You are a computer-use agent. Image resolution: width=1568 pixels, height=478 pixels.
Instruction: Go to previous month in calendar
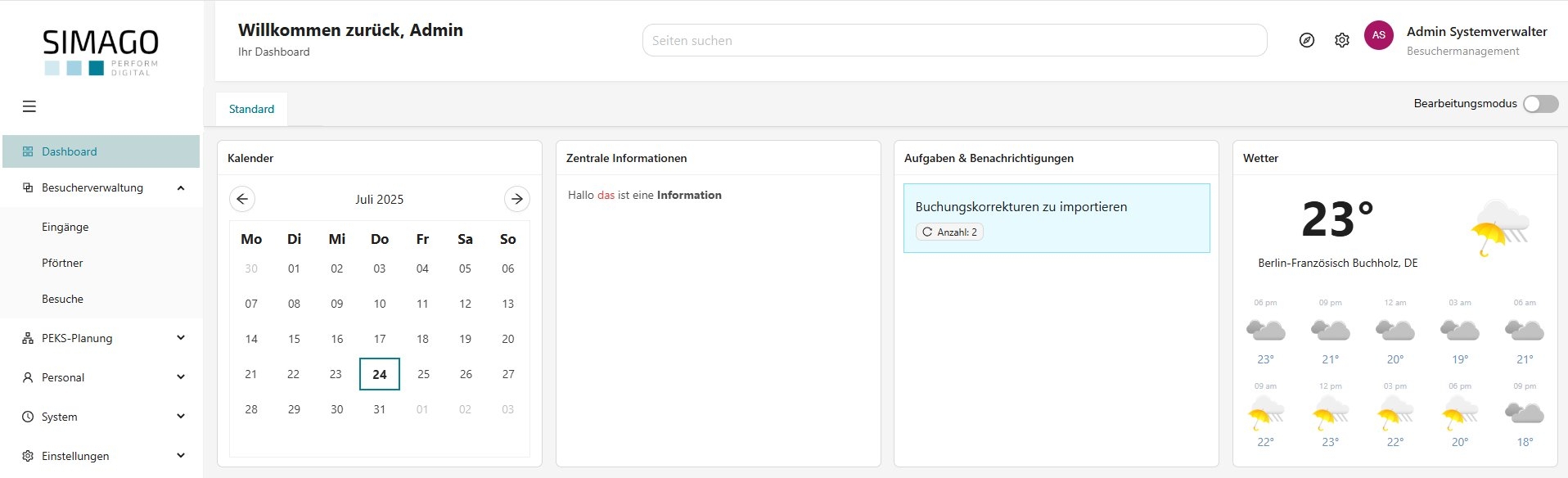[242, 199]
